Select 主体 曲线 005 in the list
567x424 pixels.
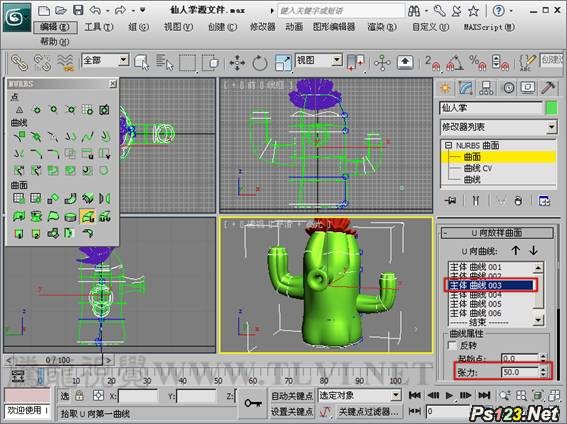475,304
